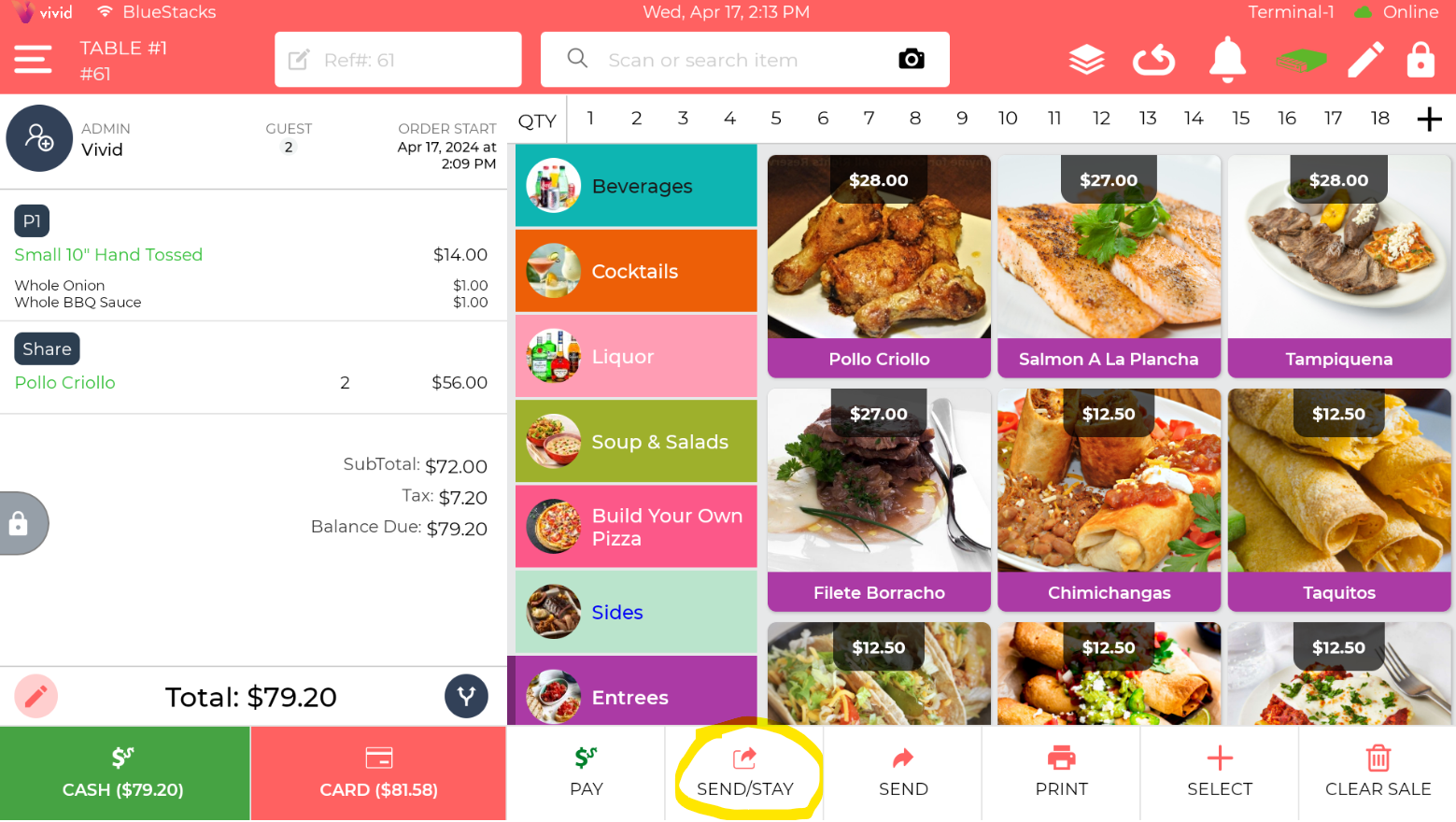The height and width of the screenshot is (822, 1456).
Task: Open the Build Your Own Pizza category
Action: coord(636,527)
